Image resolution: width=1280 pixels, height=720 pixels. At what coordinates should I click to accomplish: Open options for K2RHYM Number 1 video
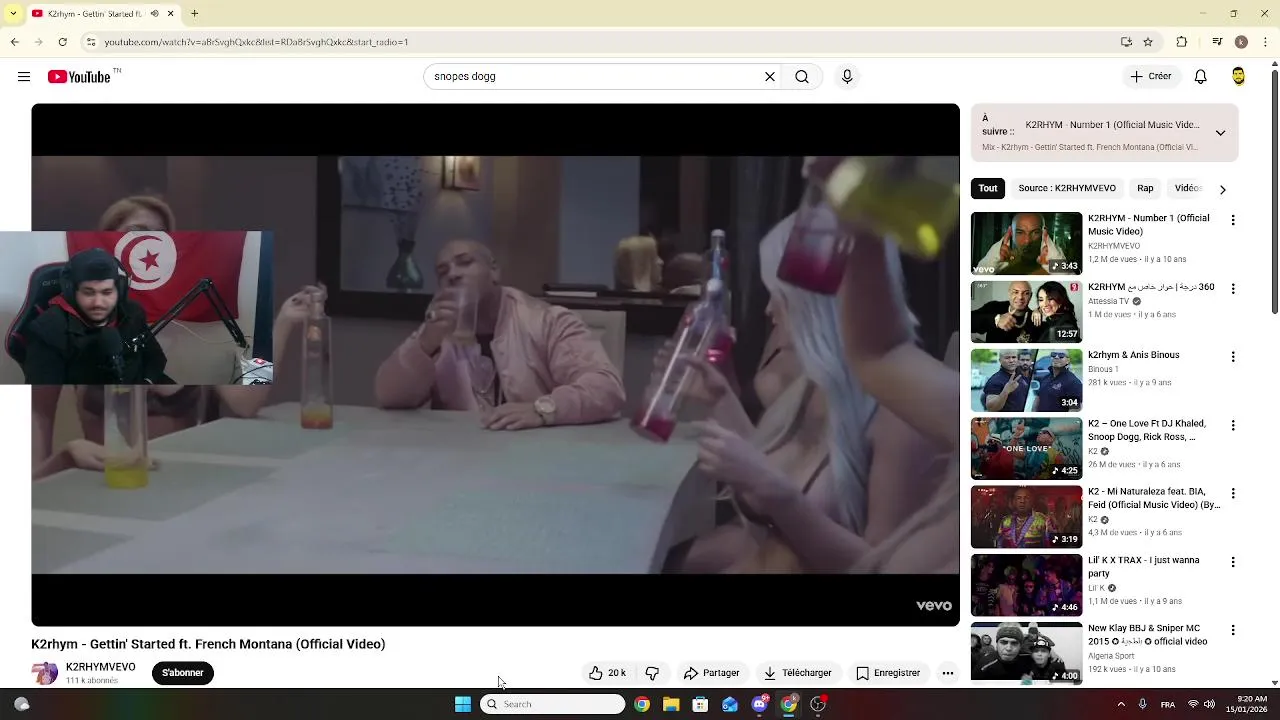click(1233, 220)
